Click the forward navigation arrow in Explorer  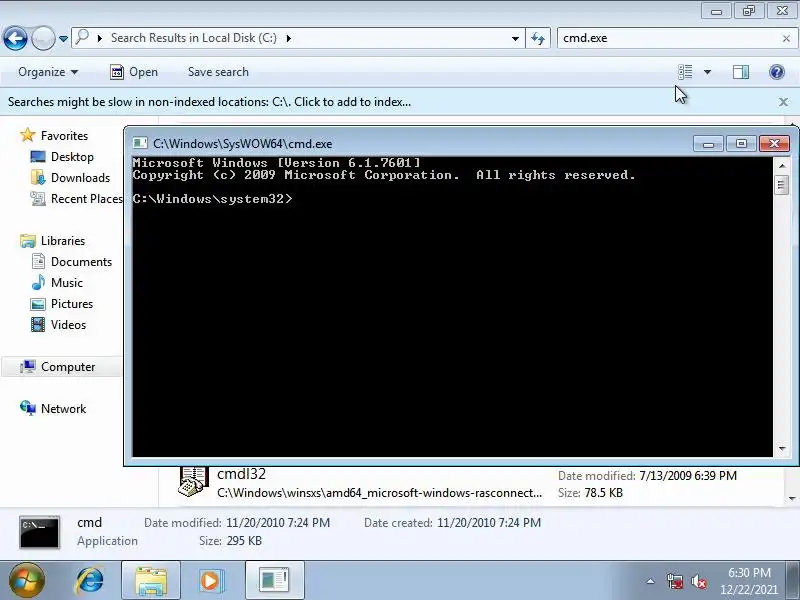(x=43, y=38)
